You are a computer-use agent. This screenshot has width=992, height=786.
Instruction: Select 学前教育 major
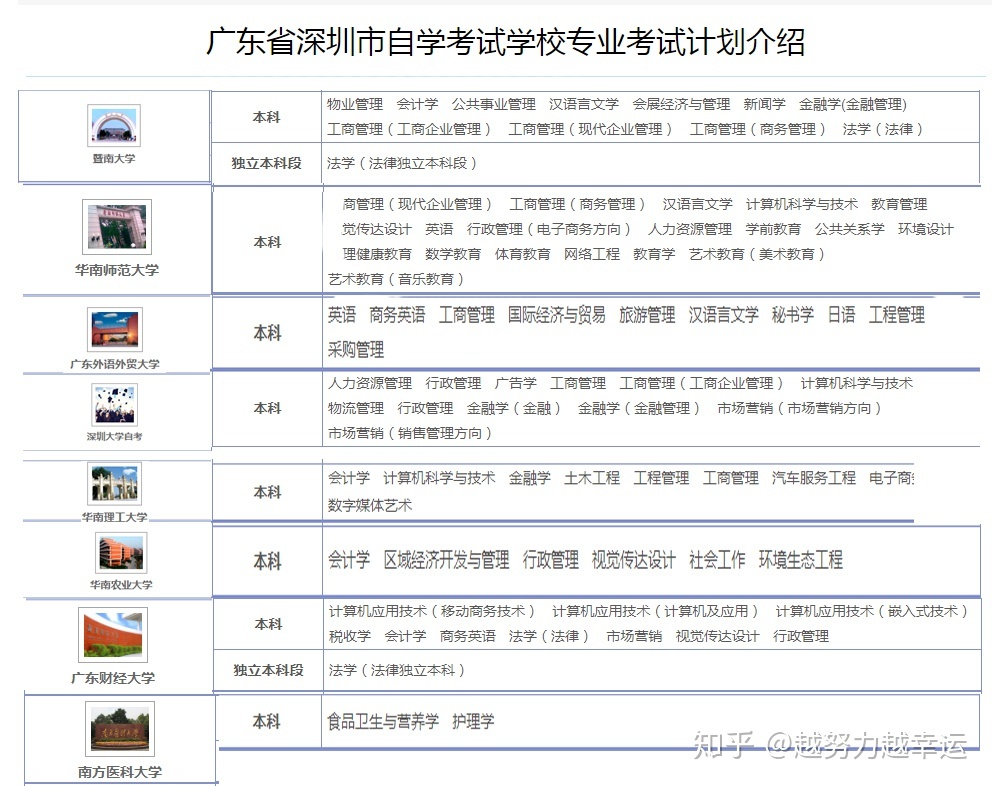pos(773,229)
